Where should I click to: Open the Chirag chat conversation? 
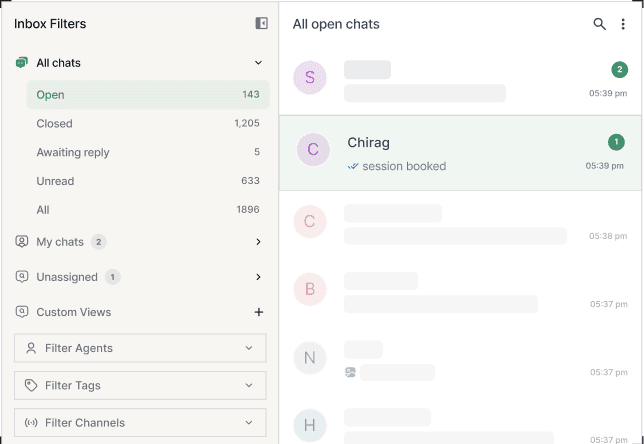pyautogui.click(x=460, y=153)
